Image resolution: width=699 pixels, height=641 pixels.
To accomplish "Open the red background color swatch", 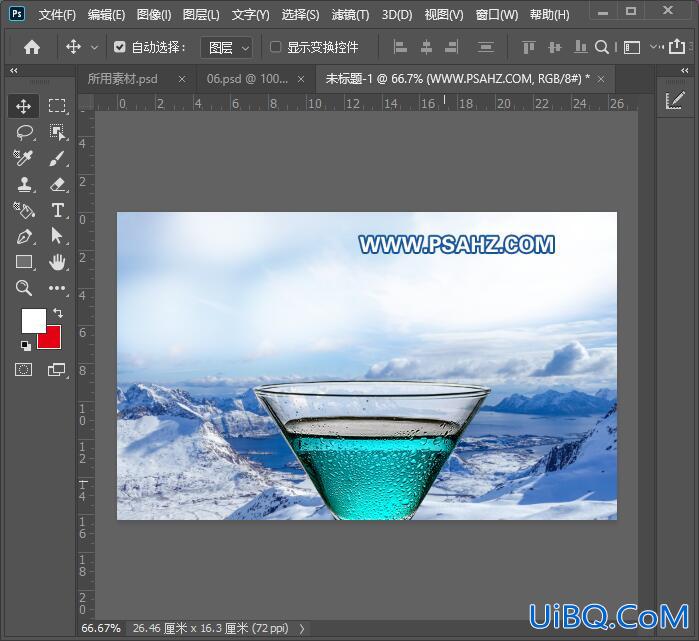I will coord(51,340).
